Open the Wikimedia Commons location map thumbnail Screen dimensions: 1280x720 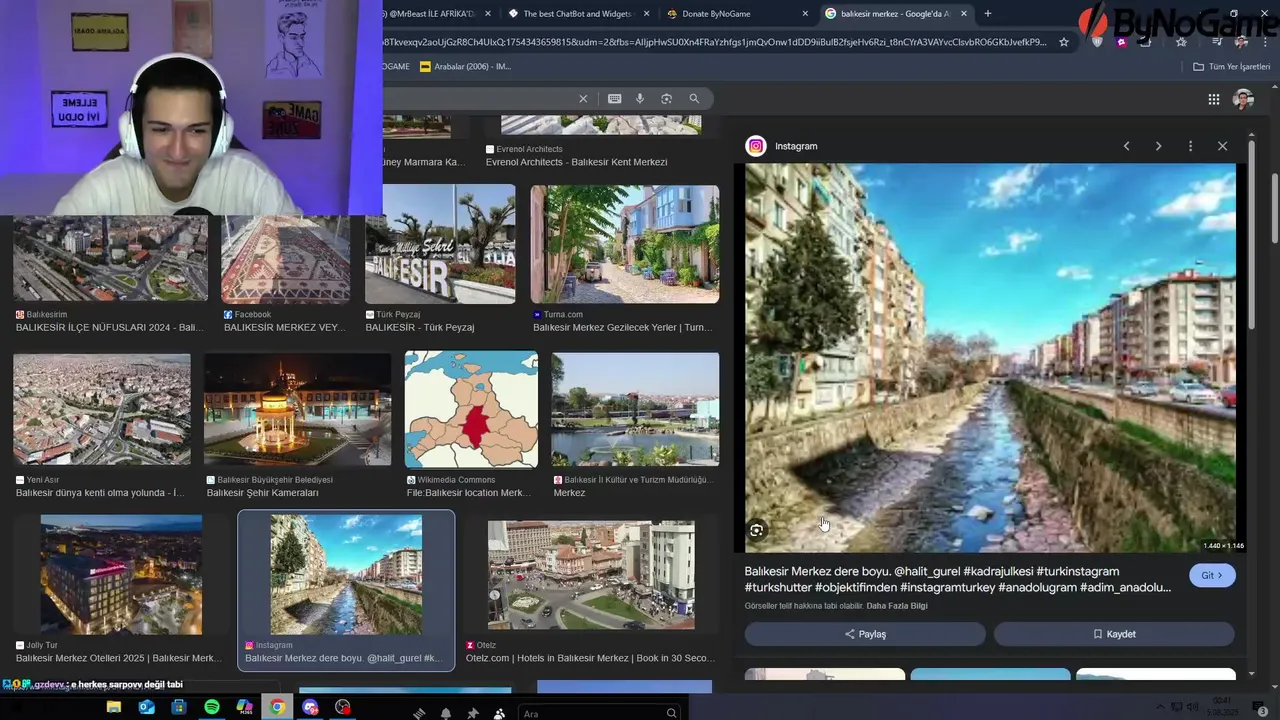[x=471, y=409]
